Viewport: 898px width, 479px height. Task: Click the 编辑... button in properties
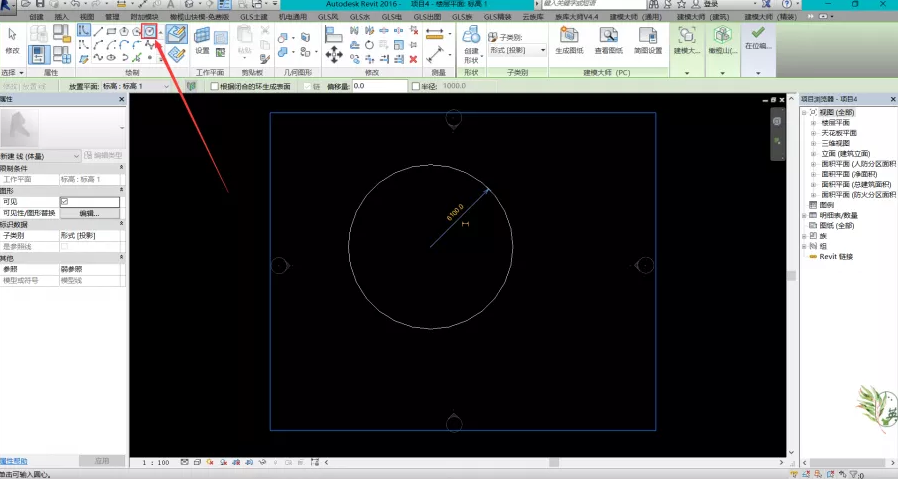[x=89, y=213]
